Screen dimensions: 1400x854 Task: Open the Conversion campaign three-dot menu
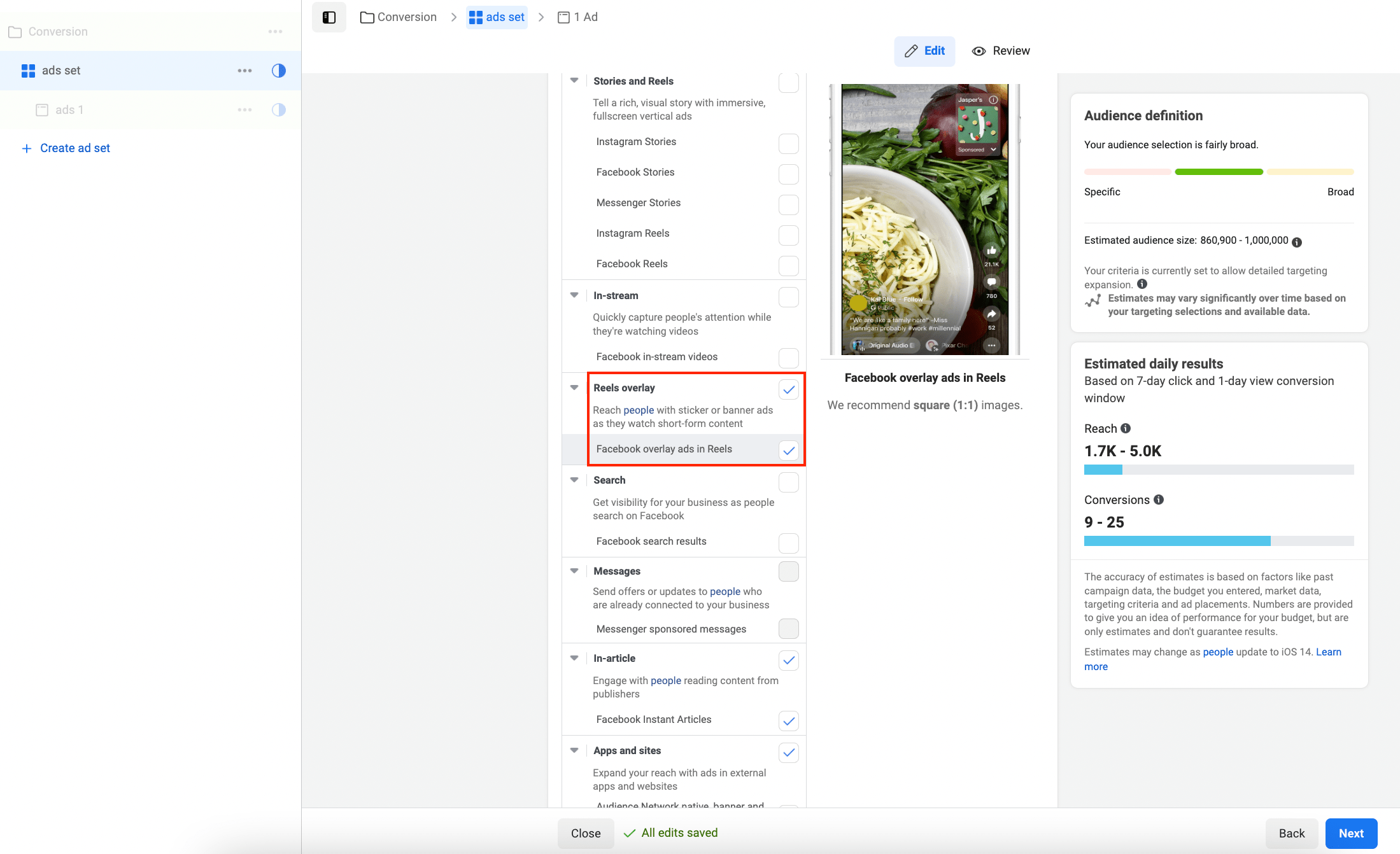point(275,32)
